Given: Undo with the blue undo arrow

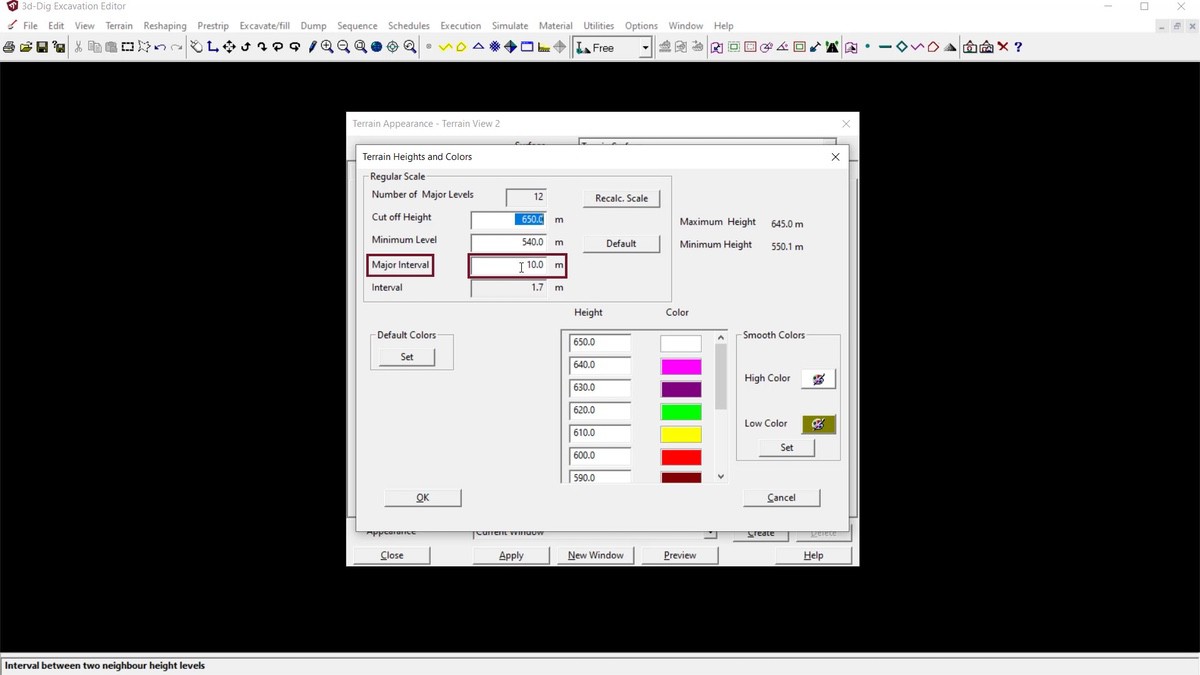Looking at the screenshot, I should (x=160, y=47).
